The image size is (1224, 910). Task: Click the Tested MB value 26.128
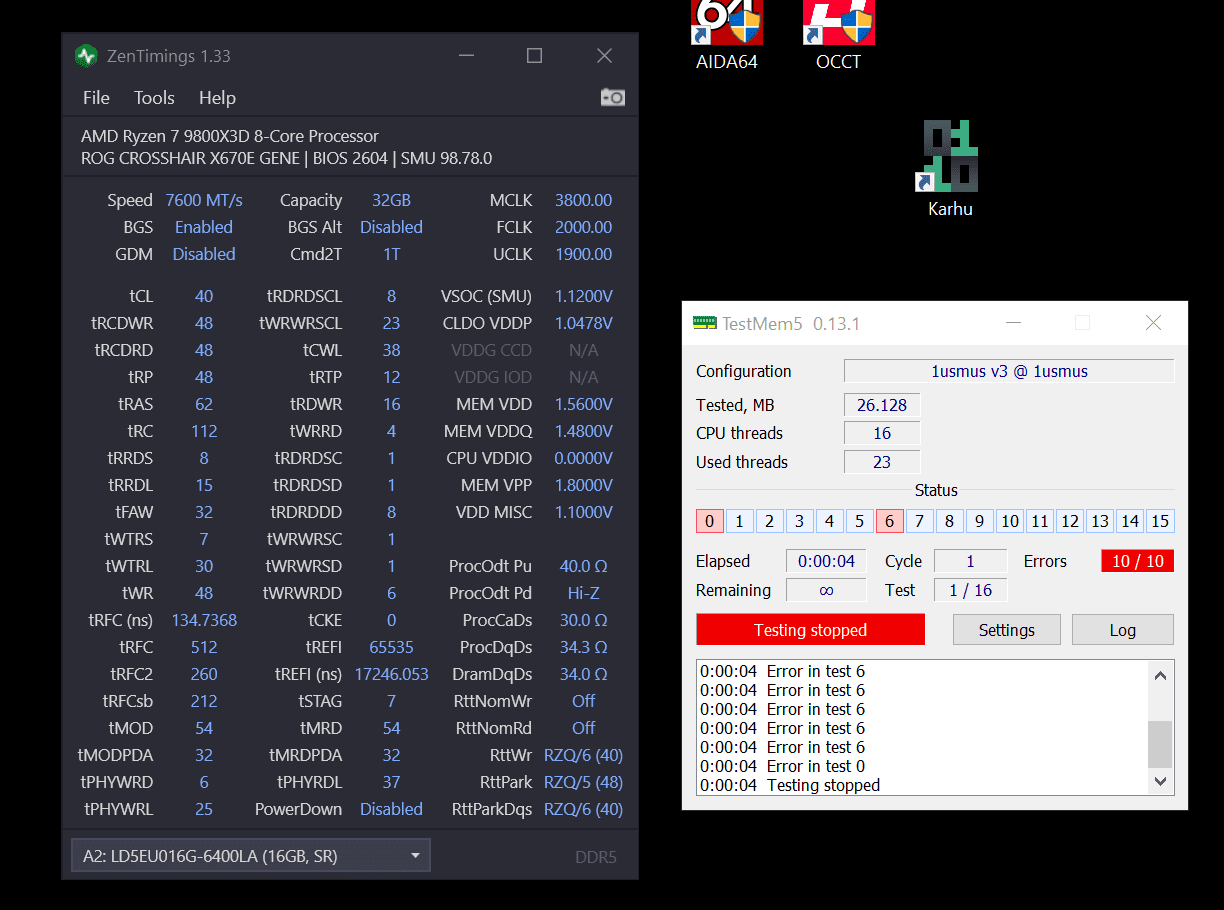point(882,405)
